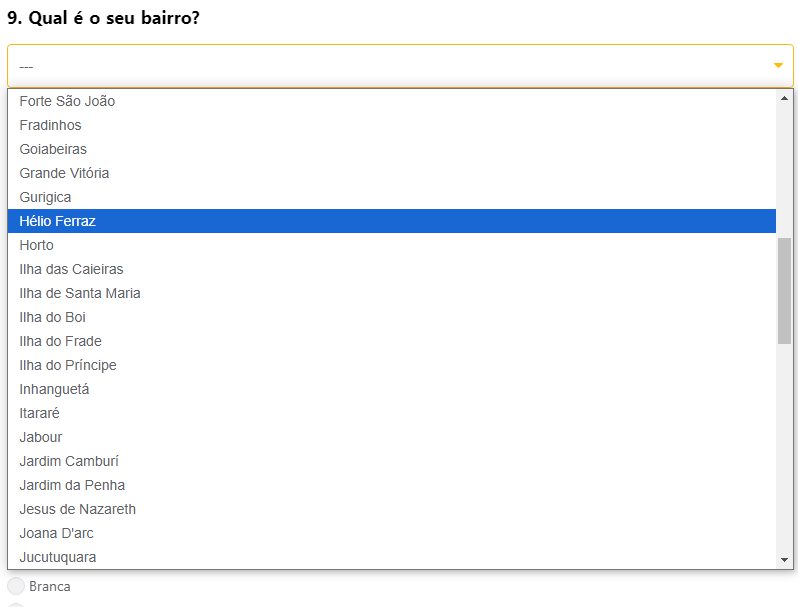Choose Forte São João option
Screen dimensions: 798x607
pyautogui.click(x=67, y=101)
